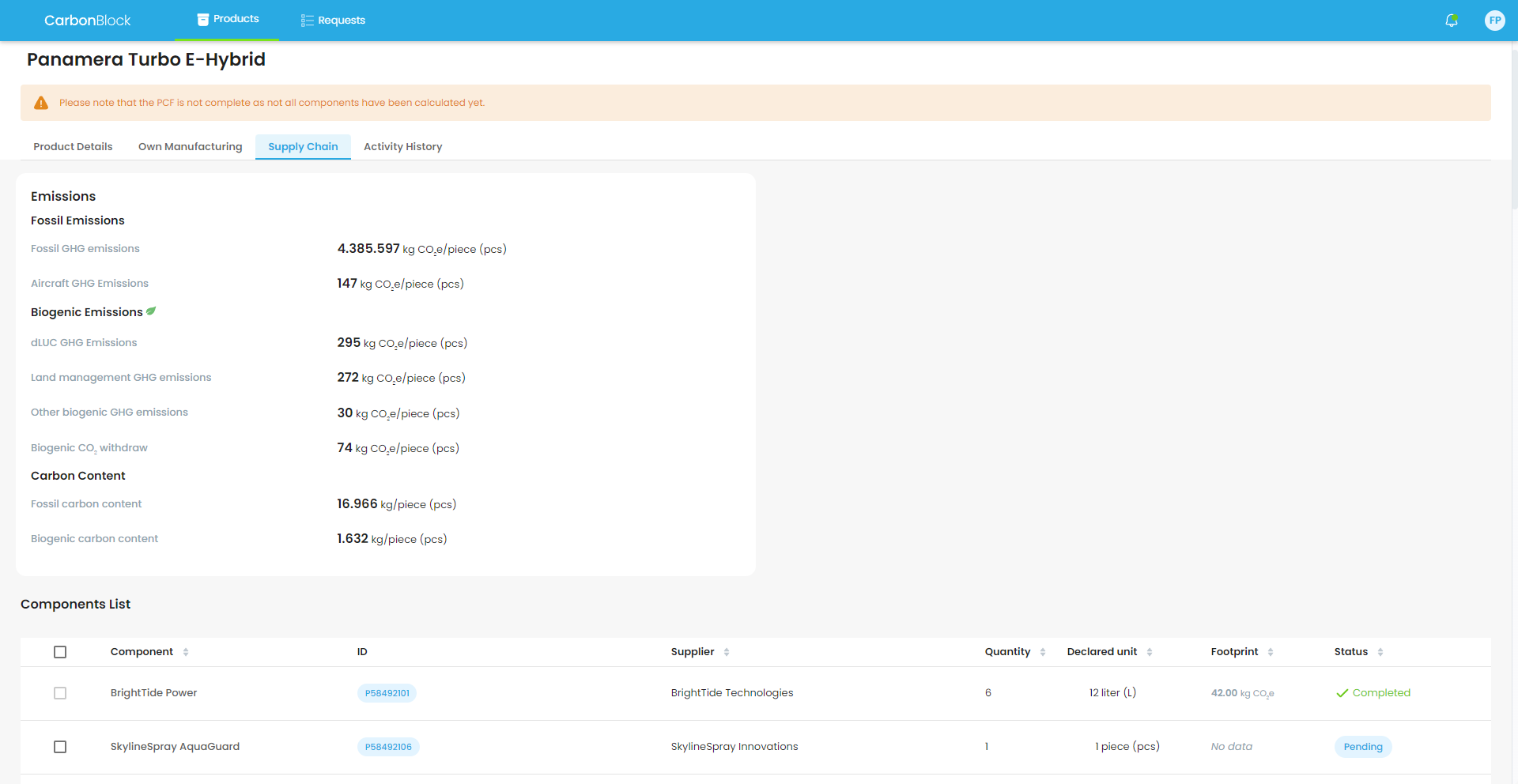This screenshot has width=1518, height=784.
Task: Open the notifications bell
Action: (x=1451, y=21)
